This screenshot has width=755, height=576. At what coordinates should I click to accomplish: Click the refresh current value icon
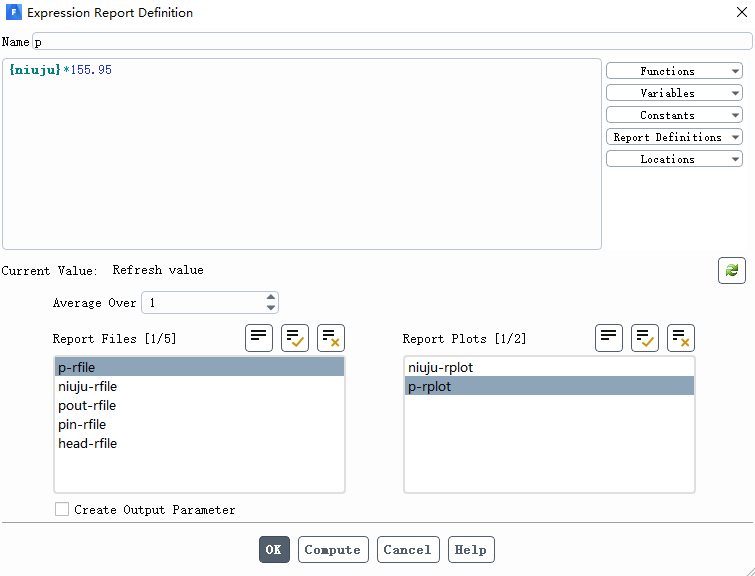(x=731, y=271)
